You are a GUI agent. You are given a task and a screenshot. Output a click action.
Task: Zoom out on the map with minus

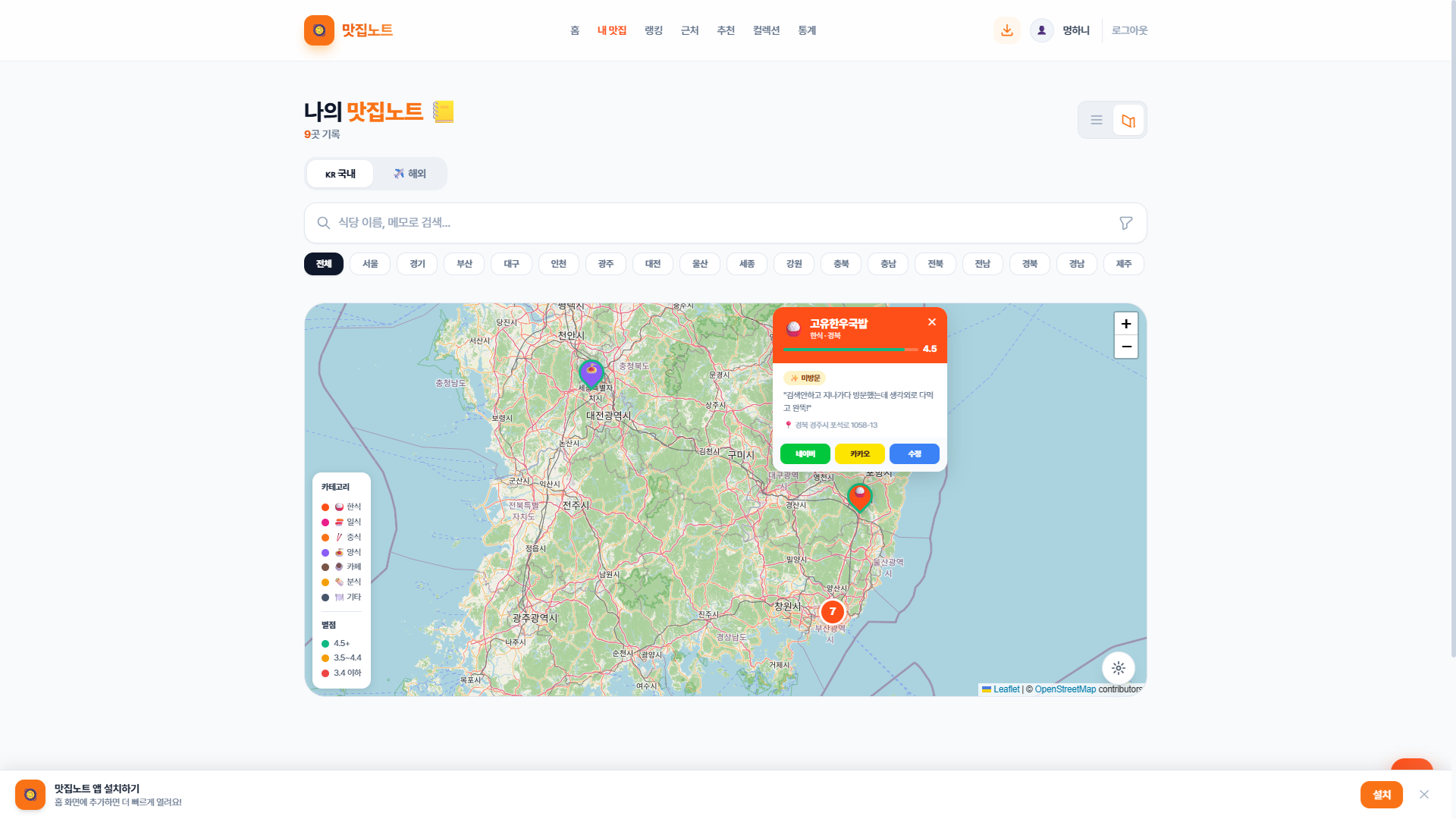(1126, 347)
